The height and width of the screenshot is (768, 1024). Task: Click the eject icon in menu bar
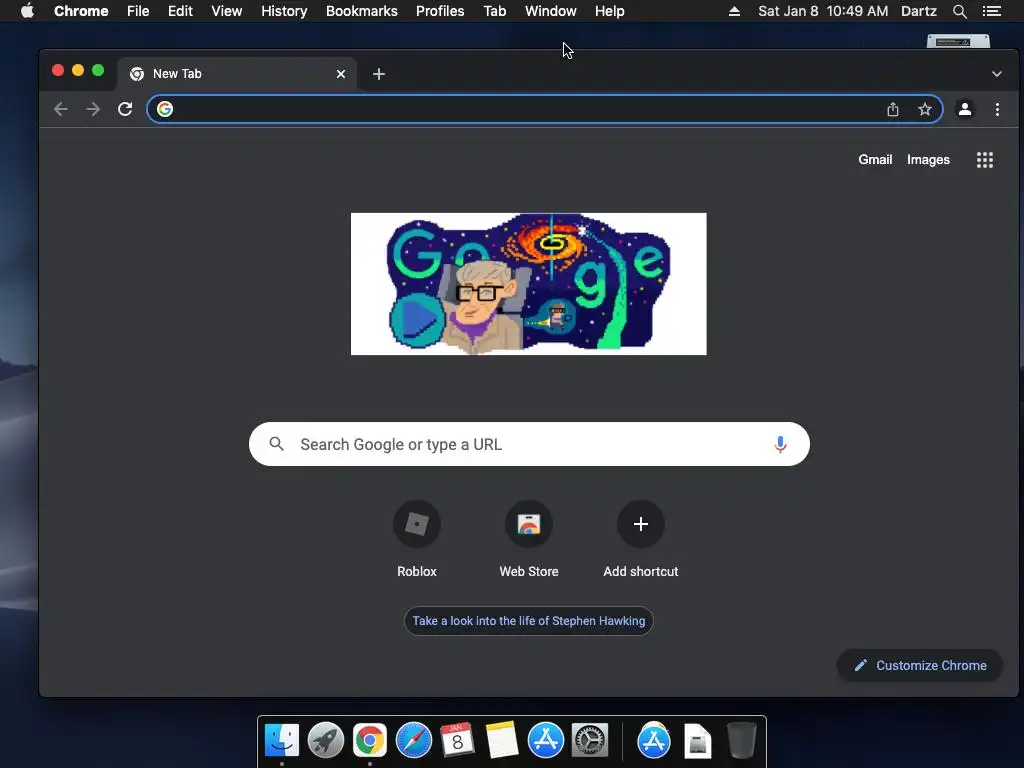pos(734,11)
